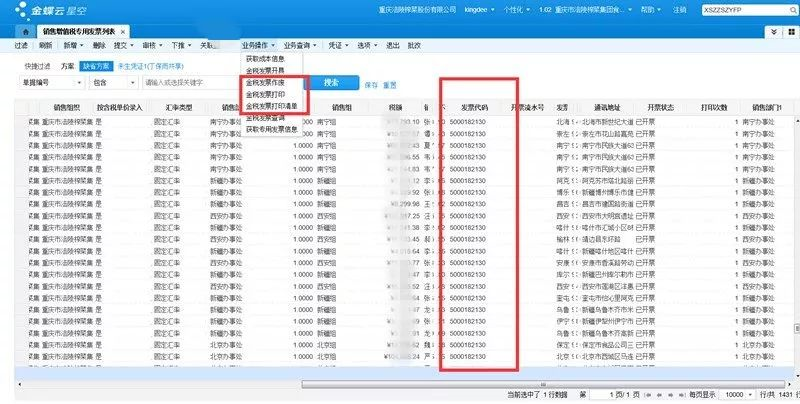The image size is (800, 404).
Task: Click the 开票流水号 column header
Action: pyautogui.click(x=528, y=108)
